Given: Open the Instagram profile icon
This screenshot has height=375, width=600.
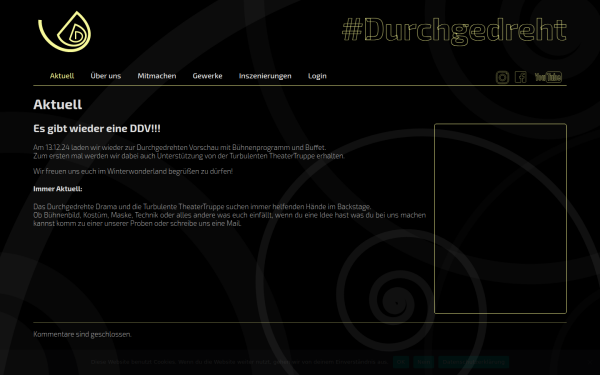Looking at the screenshot, I should click(x=502, y=77).
